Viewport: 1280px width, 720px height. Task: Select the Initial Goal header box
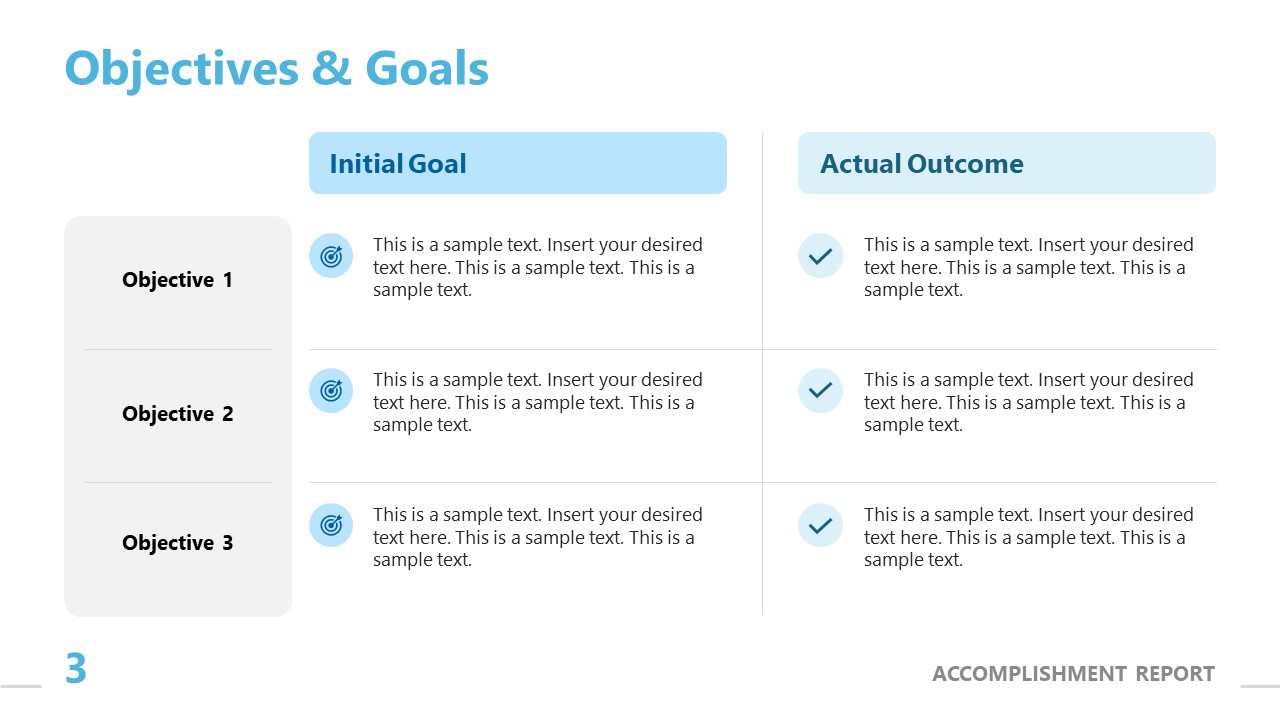point(517,163)
